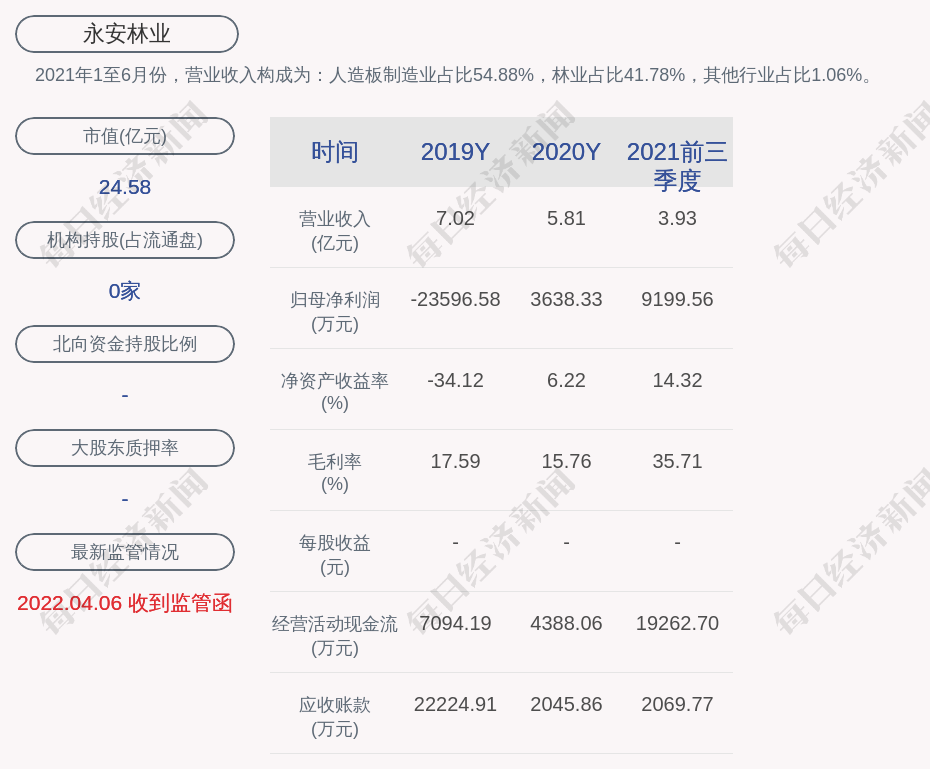Select the ROE value -34.12

click(456, 380)
